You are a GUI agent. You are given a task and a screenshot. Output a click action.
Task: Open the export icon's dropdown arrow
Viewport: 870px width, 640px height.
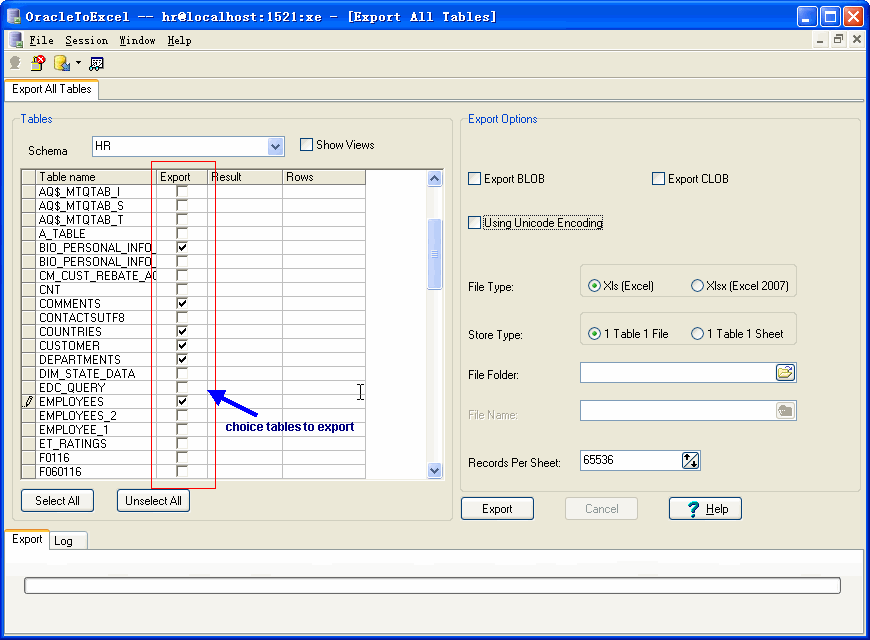pyautogui.click(x=78, y=63)
